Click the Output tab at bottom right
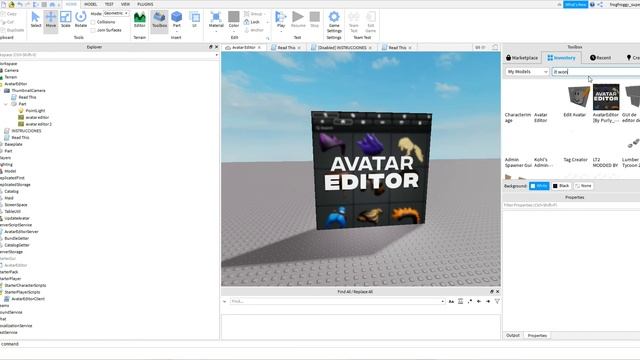This screenshot has width=640, height=360. [513, 336]
